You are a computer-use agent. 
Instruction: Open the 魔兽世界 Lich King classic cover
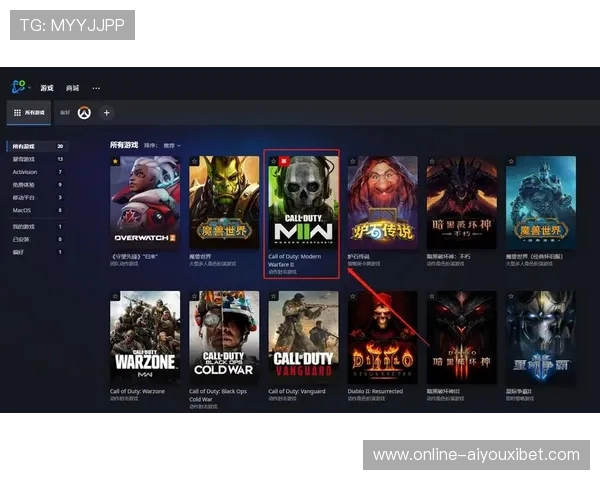click(541, 202)
